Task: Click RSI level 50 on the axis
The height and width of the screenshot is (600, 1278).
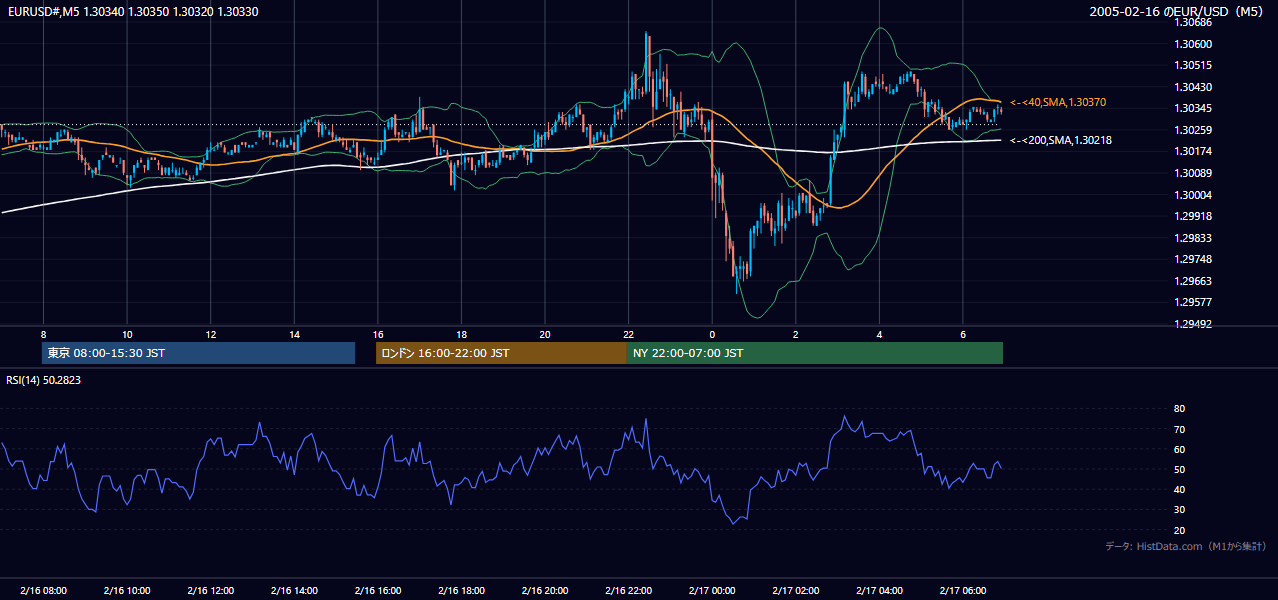Action: coord(1179,469)
